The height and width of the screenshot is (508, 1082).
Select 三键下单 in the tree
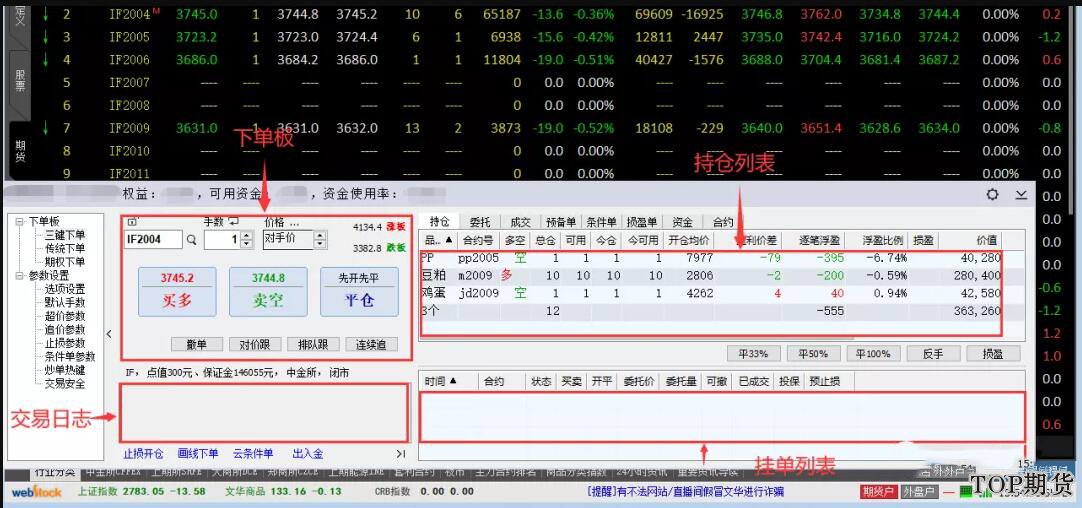[x=66, y=235]
